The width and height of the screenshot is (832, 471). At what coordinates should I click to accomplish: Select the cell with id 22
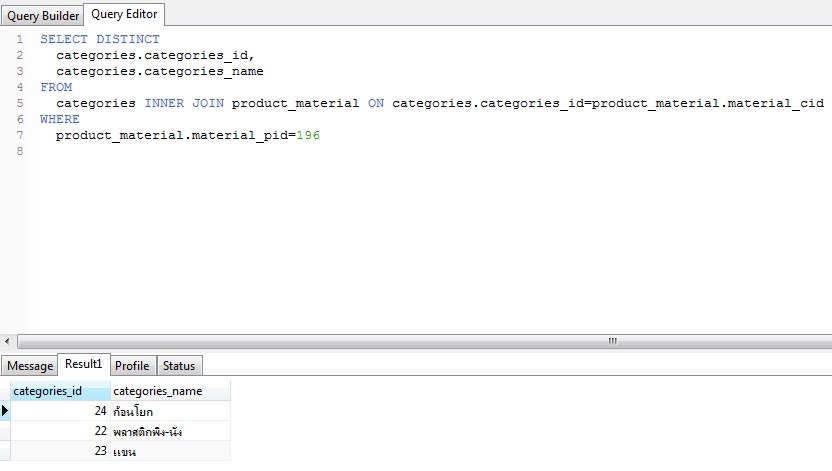click(60, 431)
